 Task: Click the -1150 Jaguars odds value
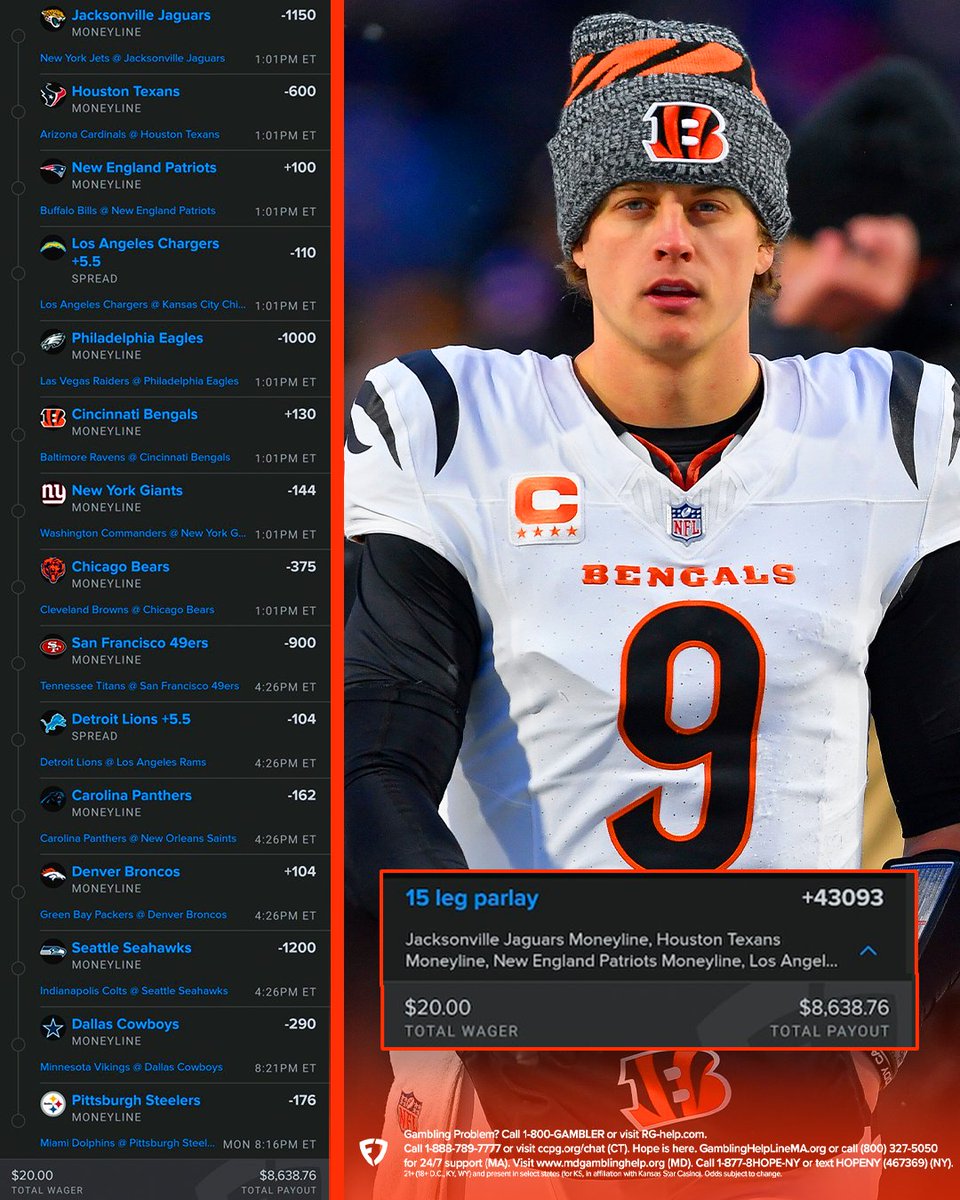point(298,15)
